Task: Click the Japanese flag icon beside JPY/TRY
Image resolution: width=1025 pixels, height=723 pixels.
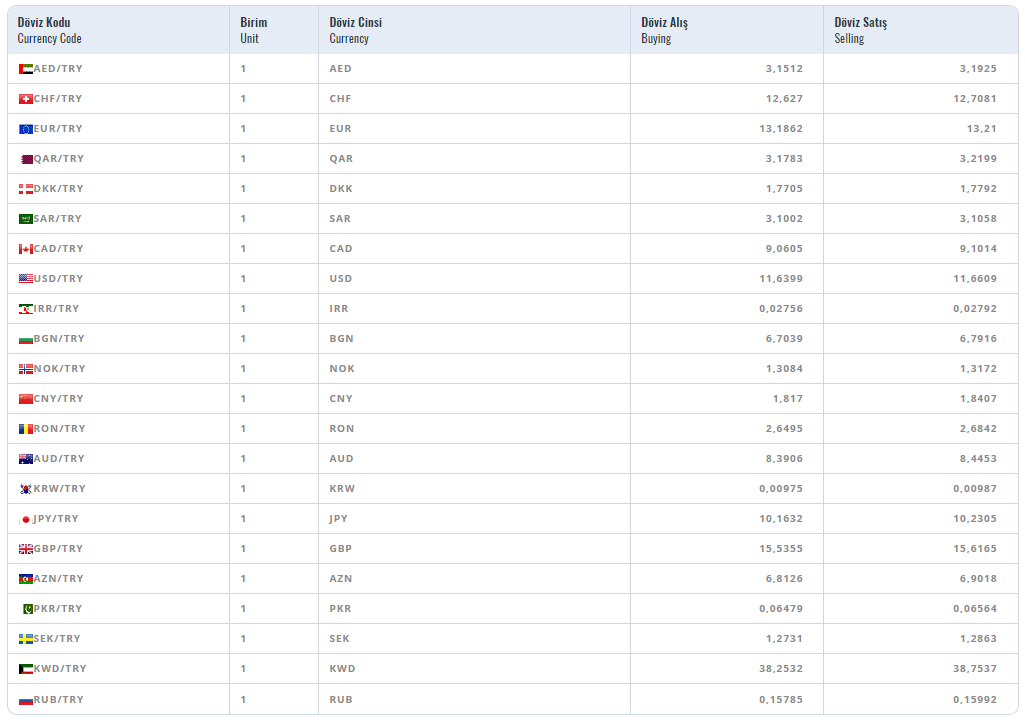Action: pyautogui.click(x=25, y=519)
